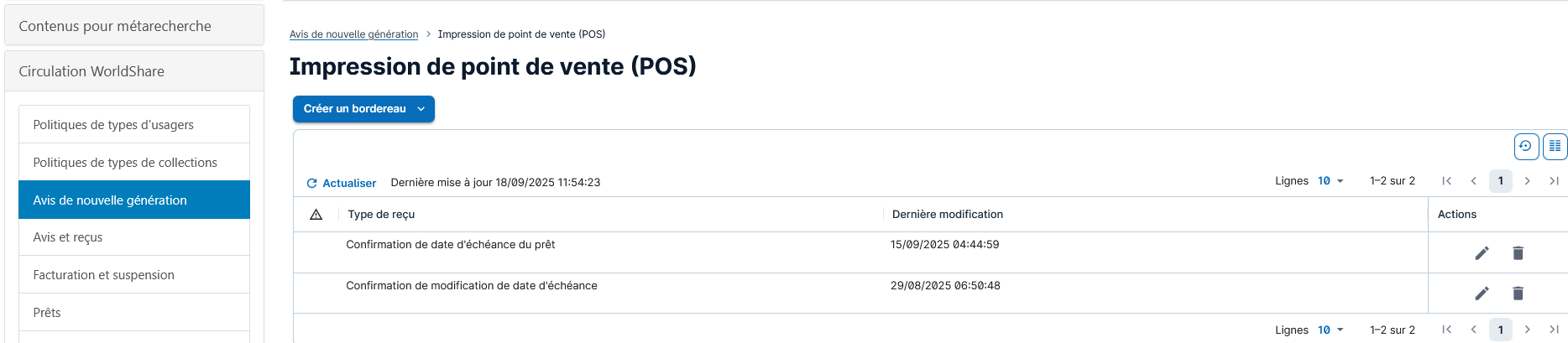Open the column display settings icon
This screenshot has width=1568, height=343.
pos(1555,146)
